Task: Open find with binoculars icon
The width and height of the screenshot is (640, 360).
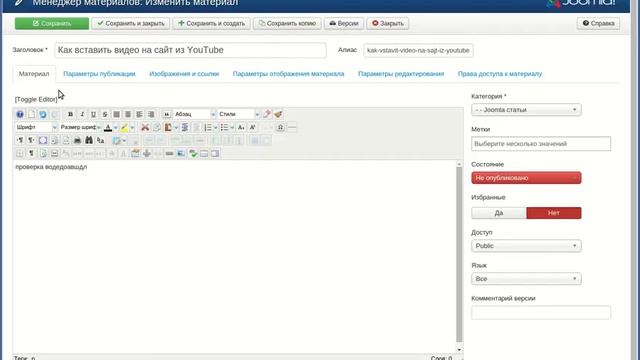Action: (x=89, y=140)
